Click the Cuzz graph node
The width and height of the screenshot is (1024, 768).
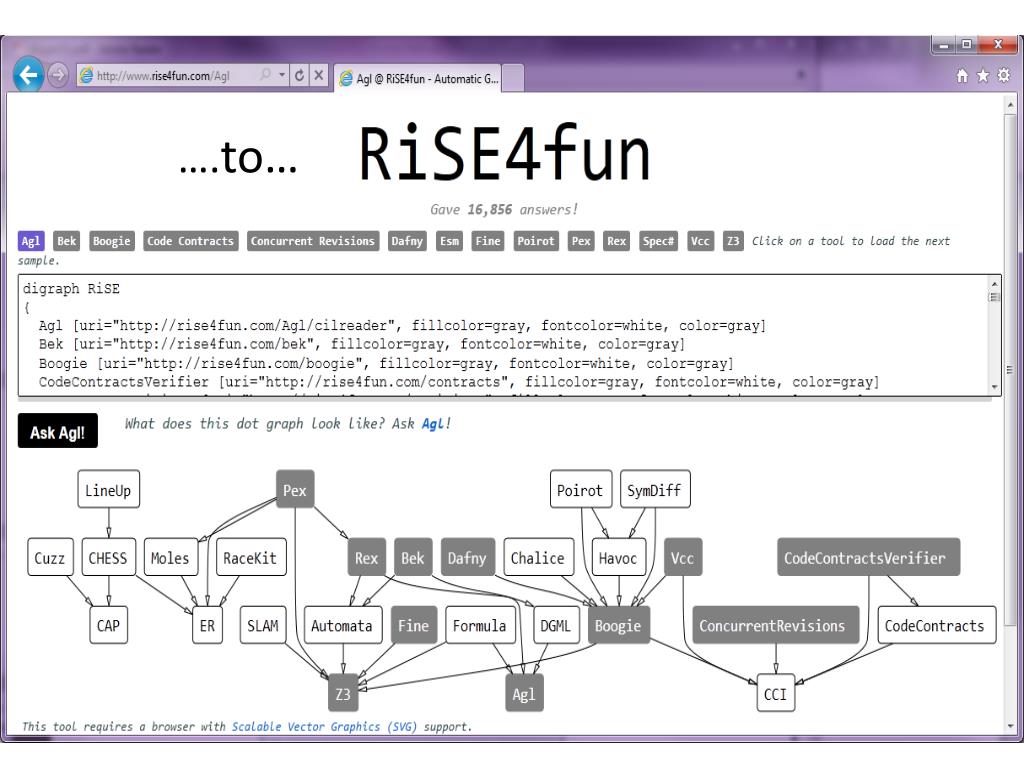click(50, 557)
